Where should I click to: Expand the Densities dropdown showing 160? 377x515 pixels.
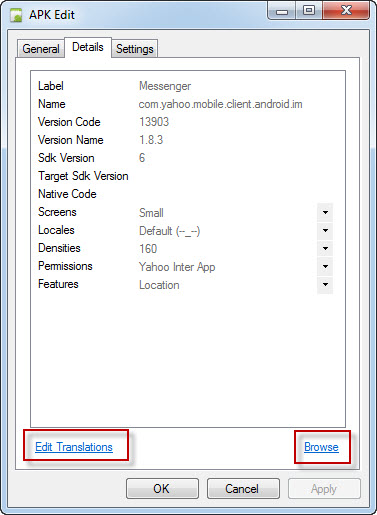click(325, 248)
